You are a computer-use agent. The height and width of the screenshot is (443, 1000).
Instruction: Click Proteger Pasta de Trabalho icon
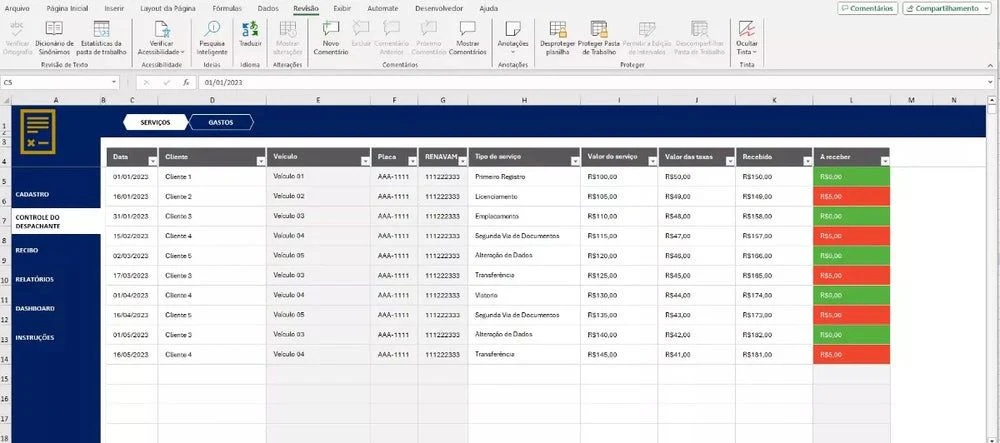599,29
